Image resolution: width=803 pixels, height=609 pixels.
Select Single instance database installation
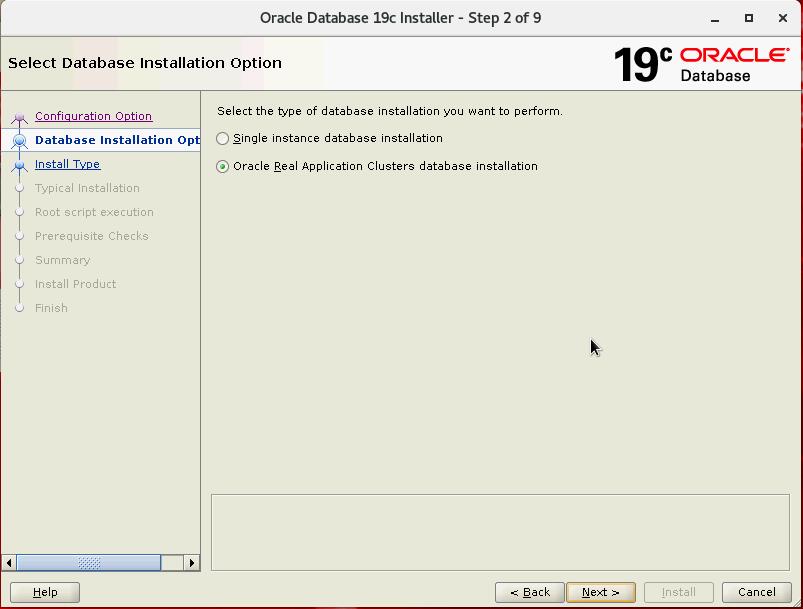coord(223,139)
